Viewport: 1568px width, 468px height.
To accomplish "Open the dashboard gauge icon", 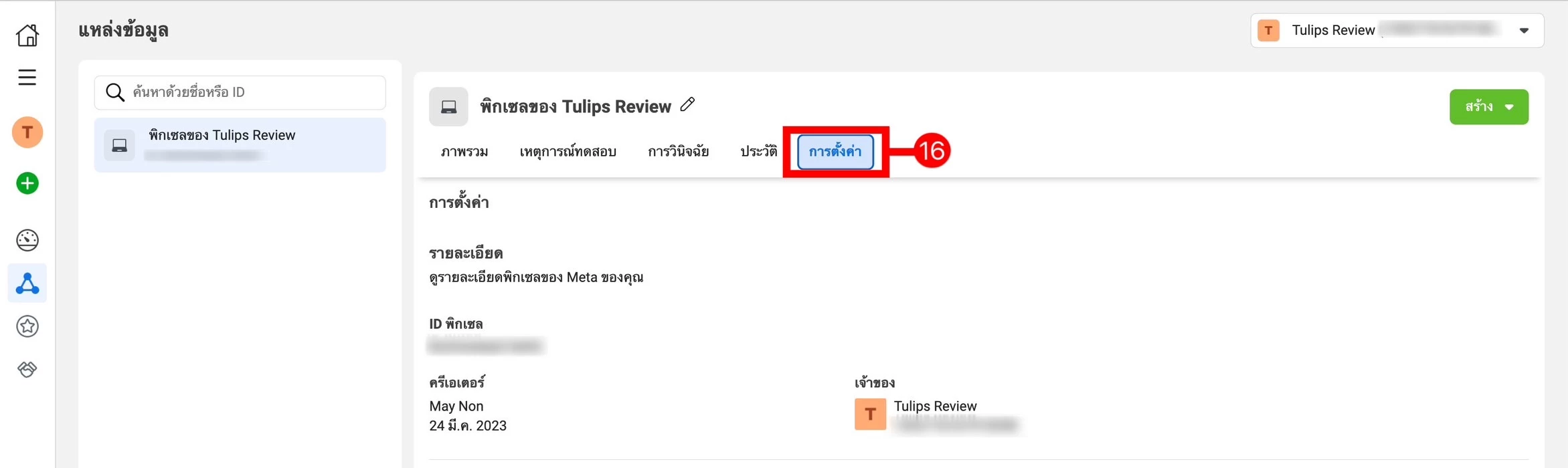I will click(27, 240).
